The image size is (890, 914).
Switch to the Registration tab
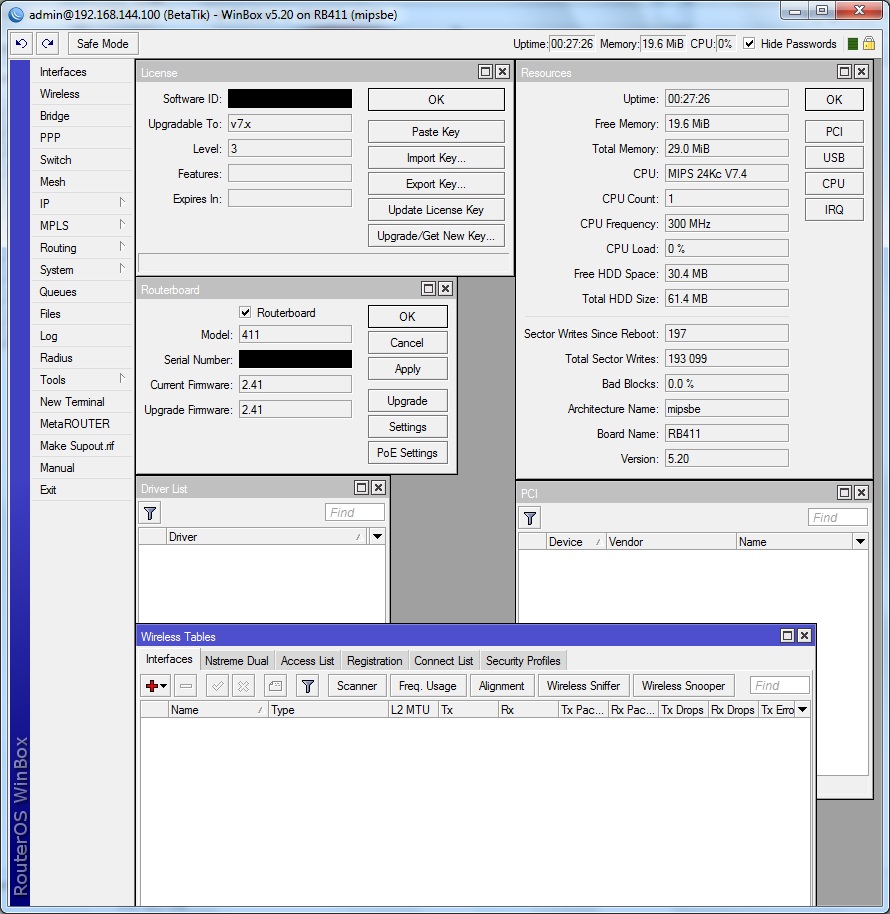374,660
